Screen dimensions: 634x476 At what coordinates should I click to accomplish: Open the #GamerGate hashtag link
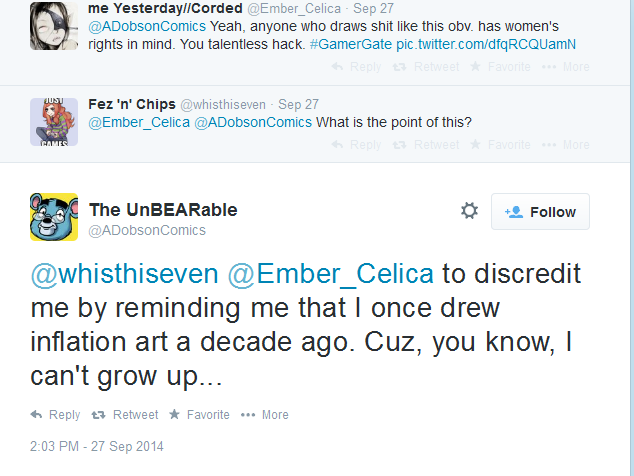click(x=351, y=44)
